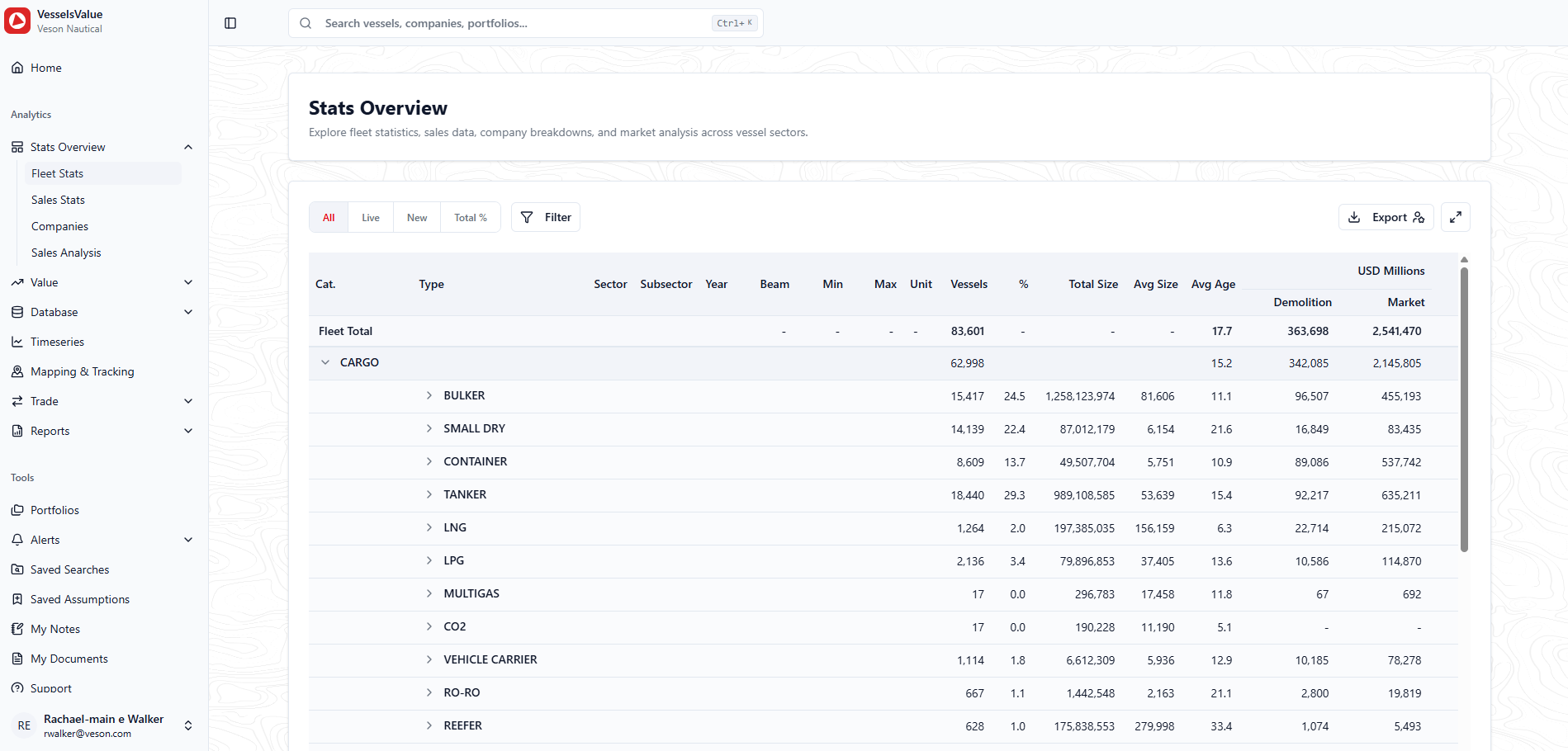Collapse the Stats Overview menu chevron
The width and height of the screenshot is (1568, 751).
(188, 147)
